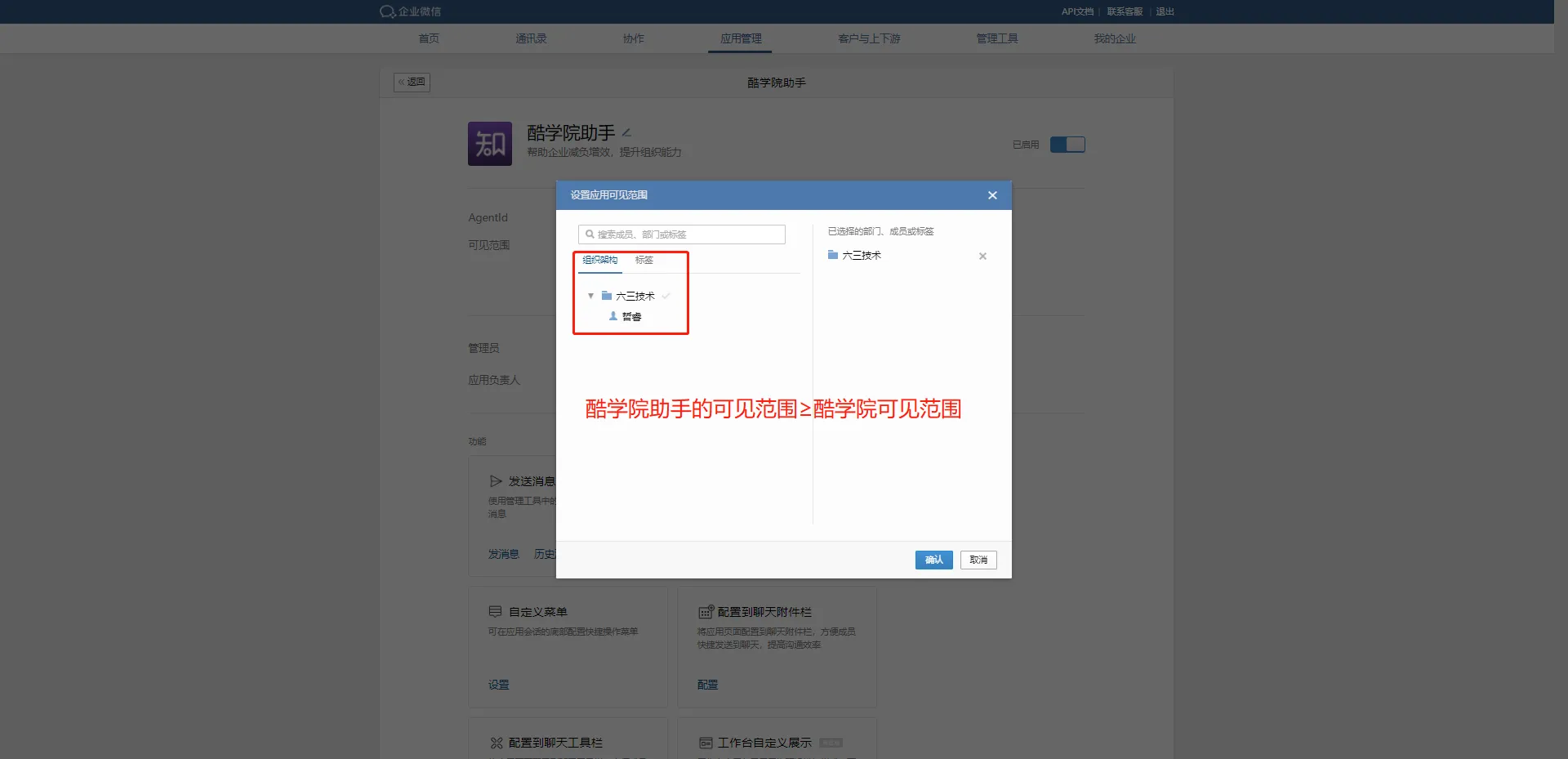Screen dimensions: 1568x759
Task: Open the 客户与上下游 navigation tab
Action: (x=869, y=38)
